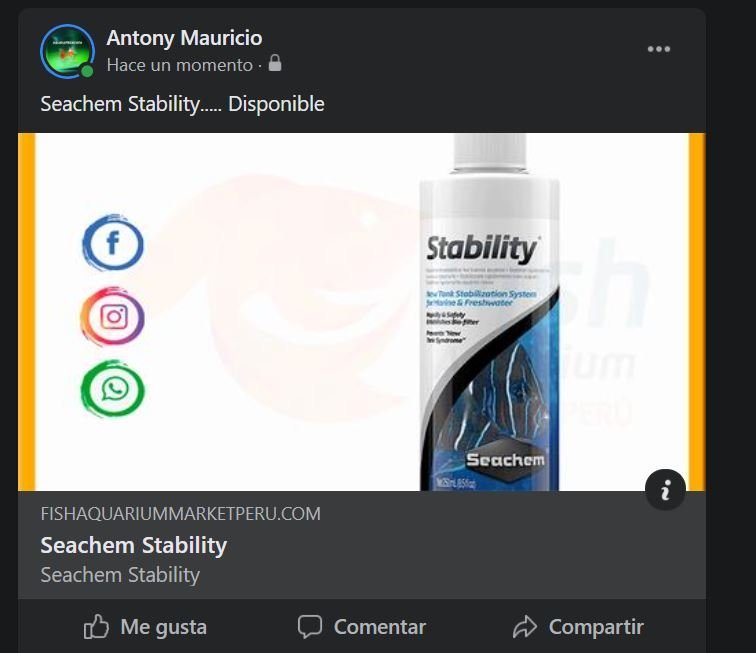The image size is (756, 653).
Task: Click the Comentar button label
Action: [x=379, y=627]
